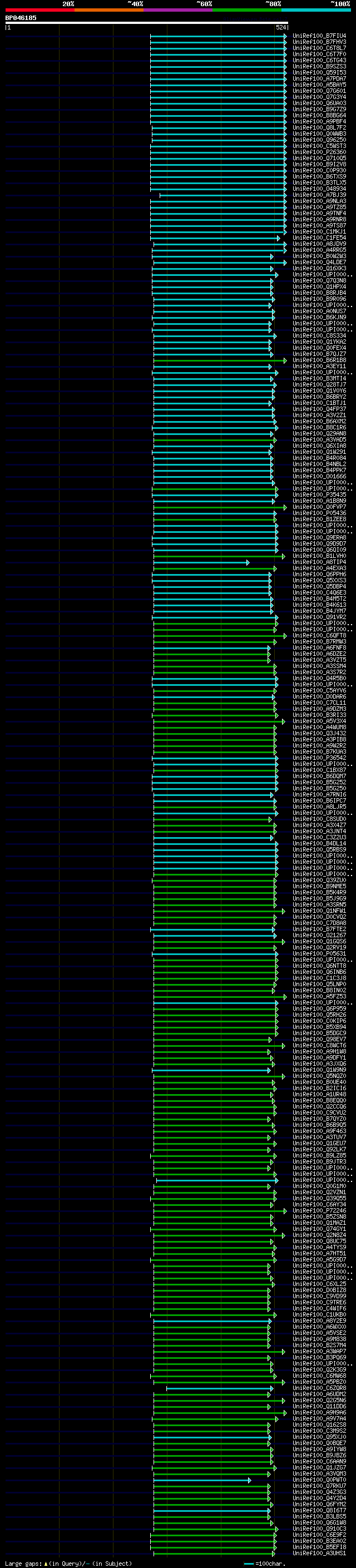Click the purple ~60% identity legend bar
The image size is (356, 1568).
177,10
